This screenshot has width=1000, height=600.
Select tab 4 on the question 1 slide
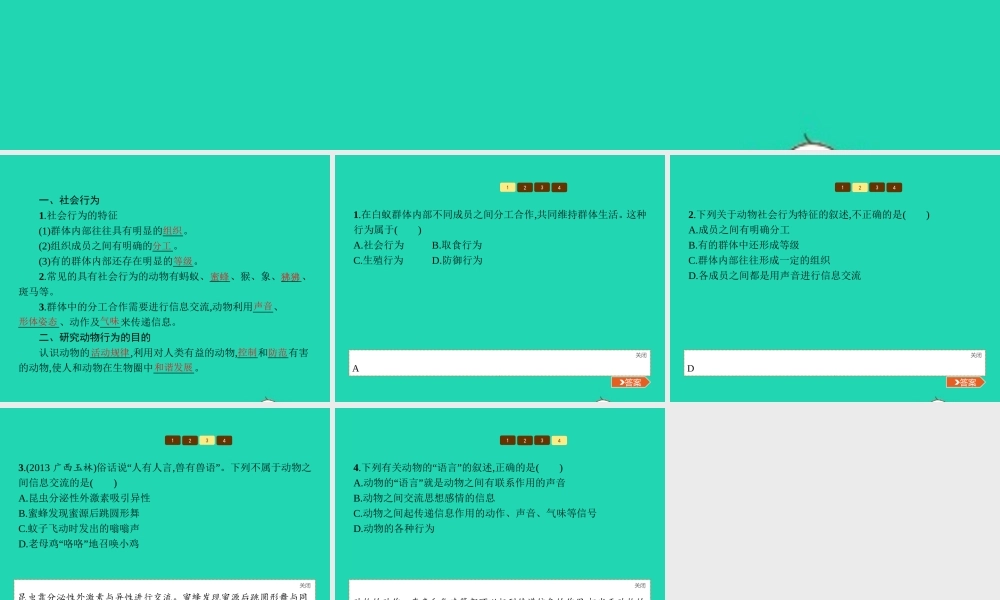point(559,187)
